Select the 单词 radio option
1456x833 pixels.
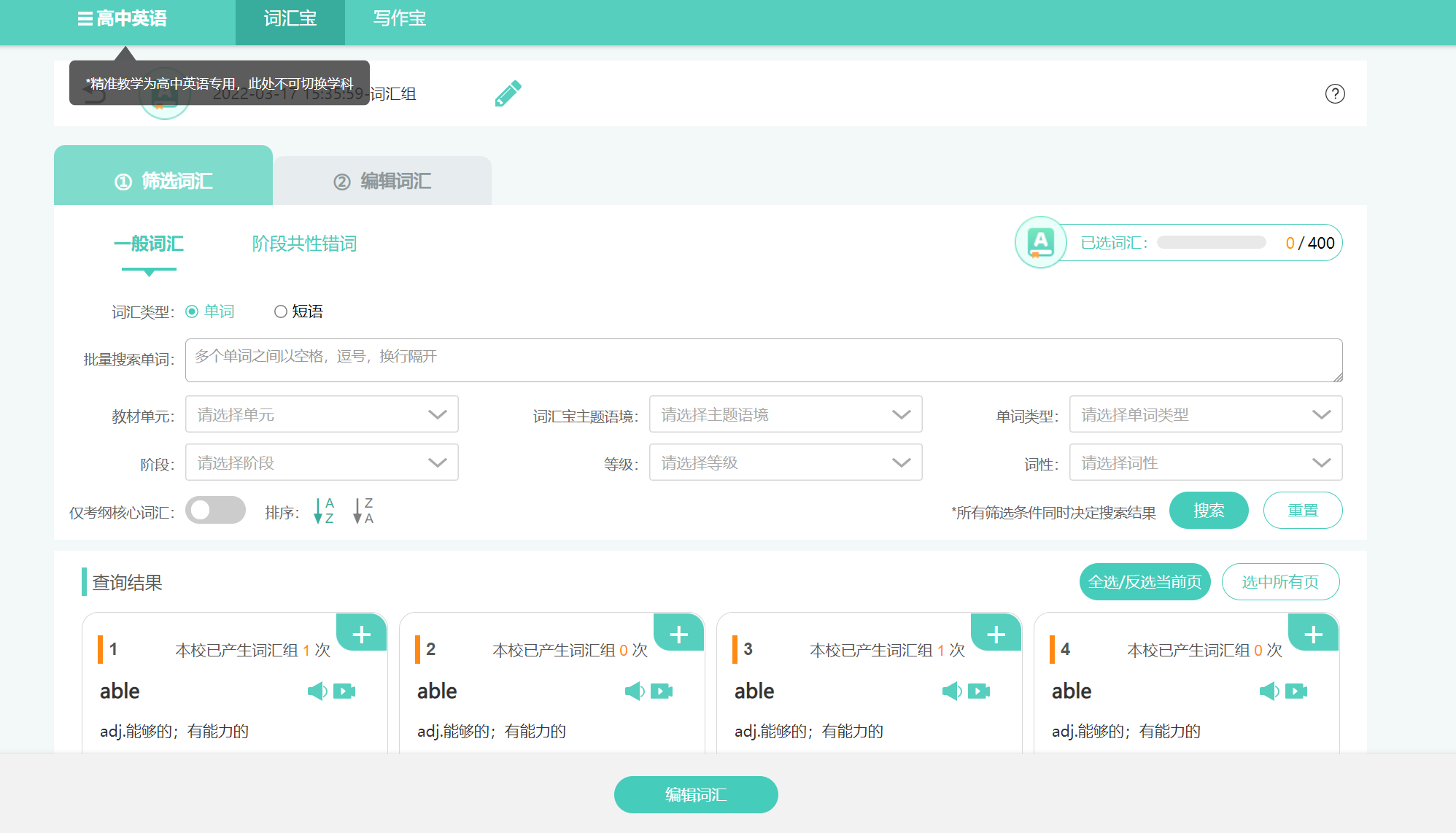193,311
